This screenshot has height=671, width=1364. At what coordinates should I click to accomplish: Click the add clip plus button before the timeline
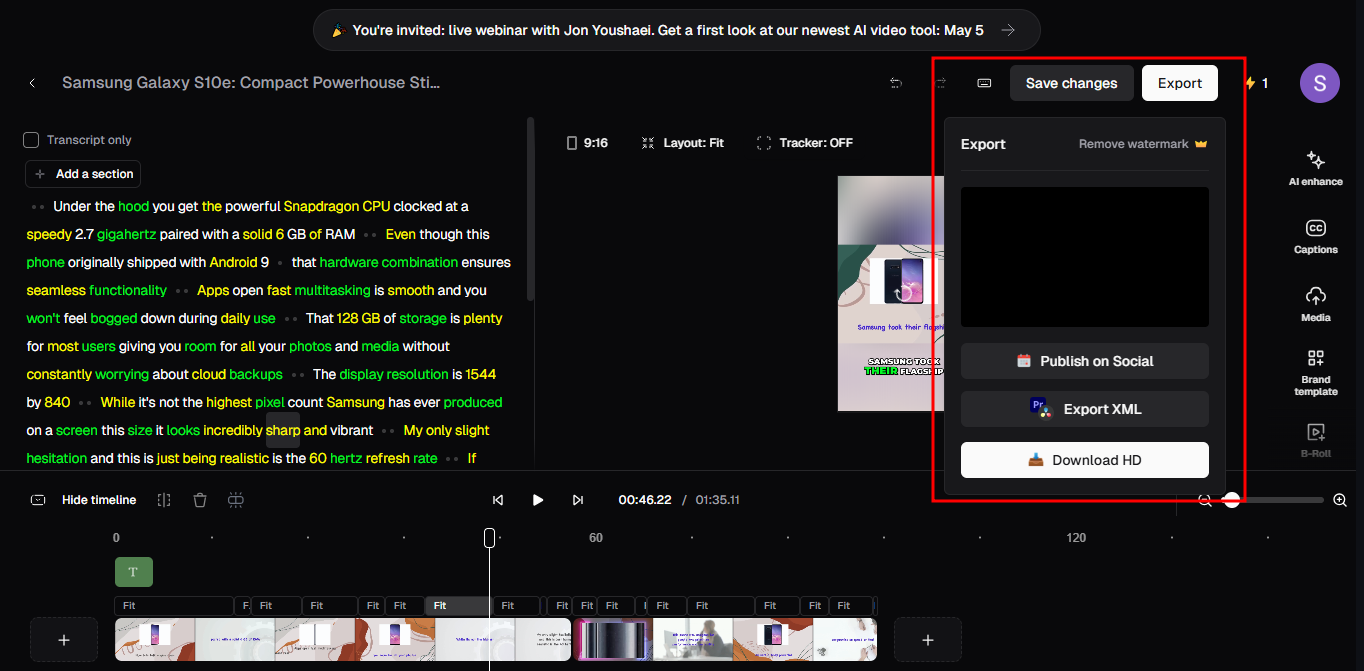click(64, 640)
